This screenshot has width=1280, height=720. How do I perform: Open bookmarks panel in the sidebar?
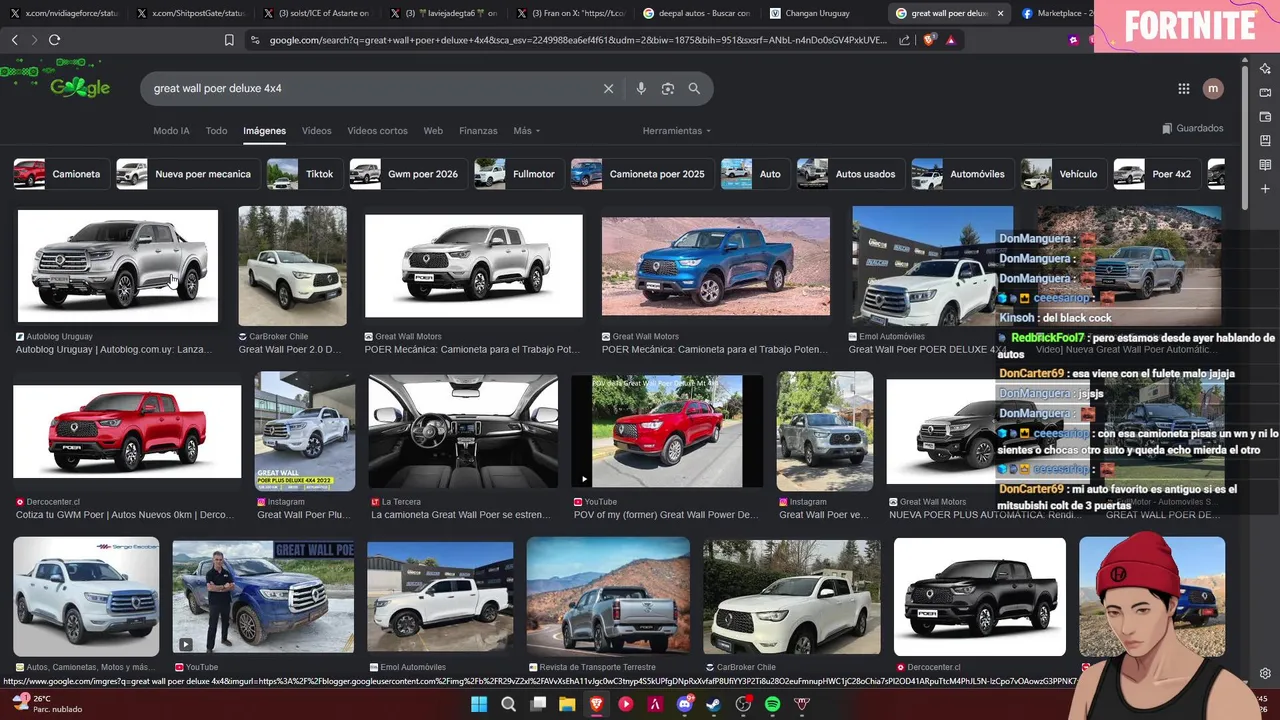pyautogui.click(x=1265, y=140)
